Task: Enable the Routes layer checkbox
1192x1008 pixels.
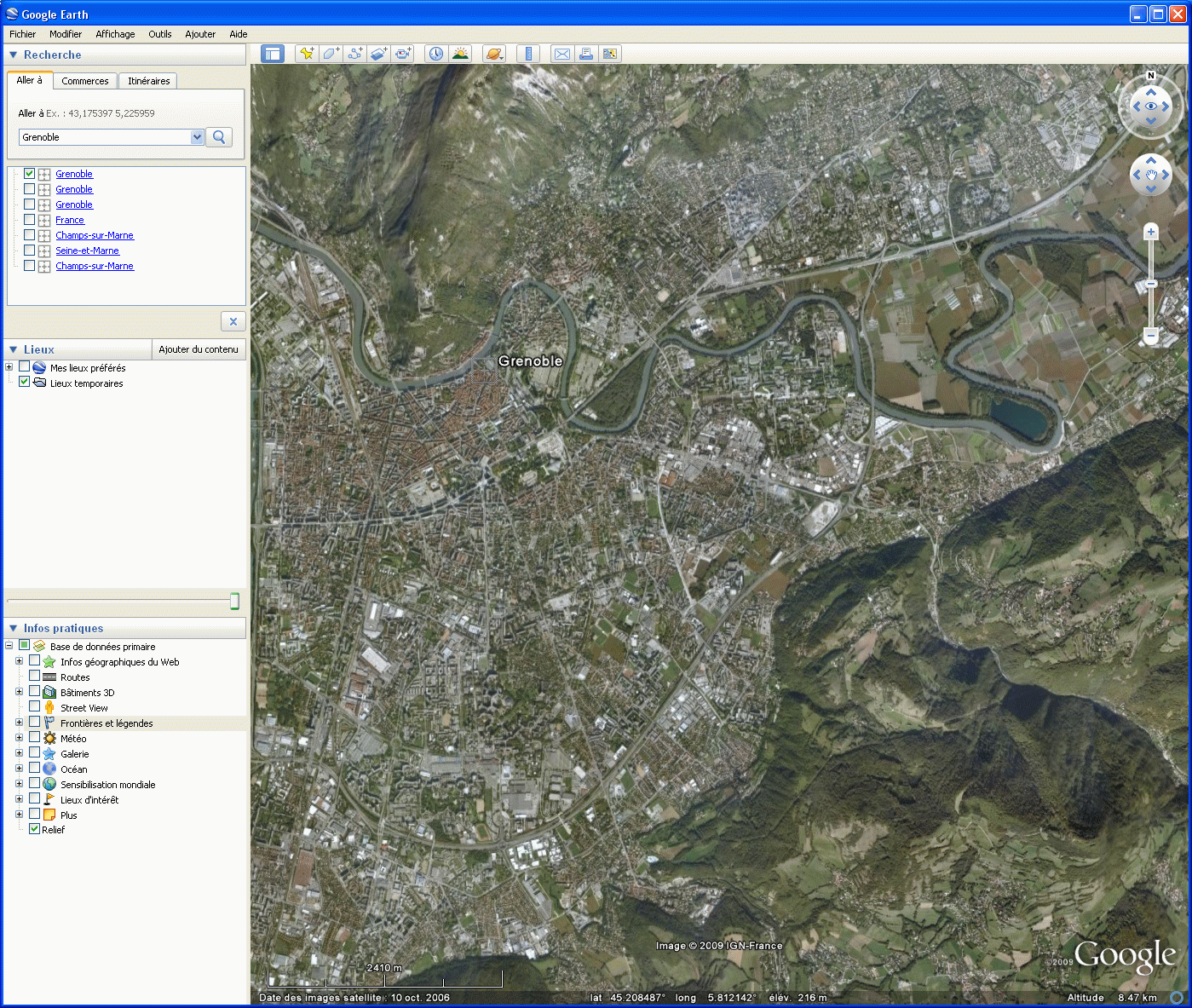Action: tap(34, 677)
